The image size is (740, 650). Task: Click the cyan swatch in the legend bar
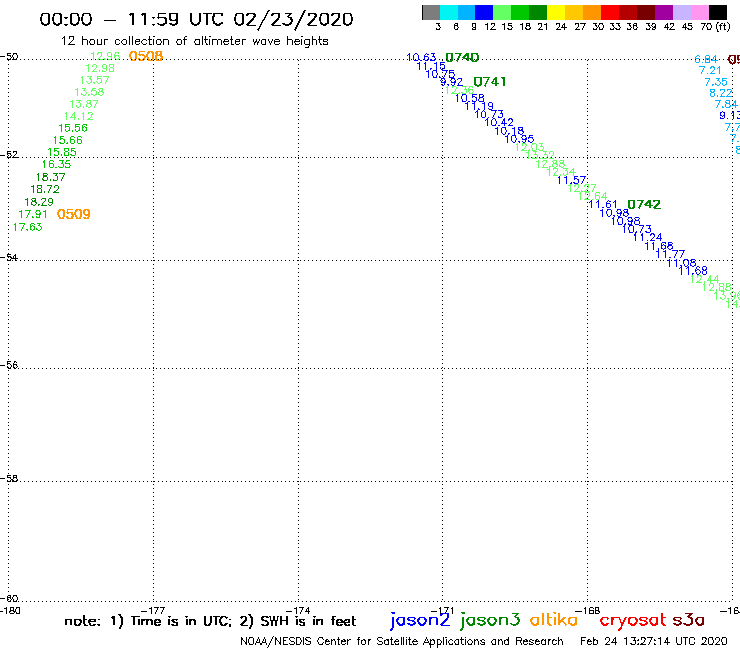coord(449,13)
